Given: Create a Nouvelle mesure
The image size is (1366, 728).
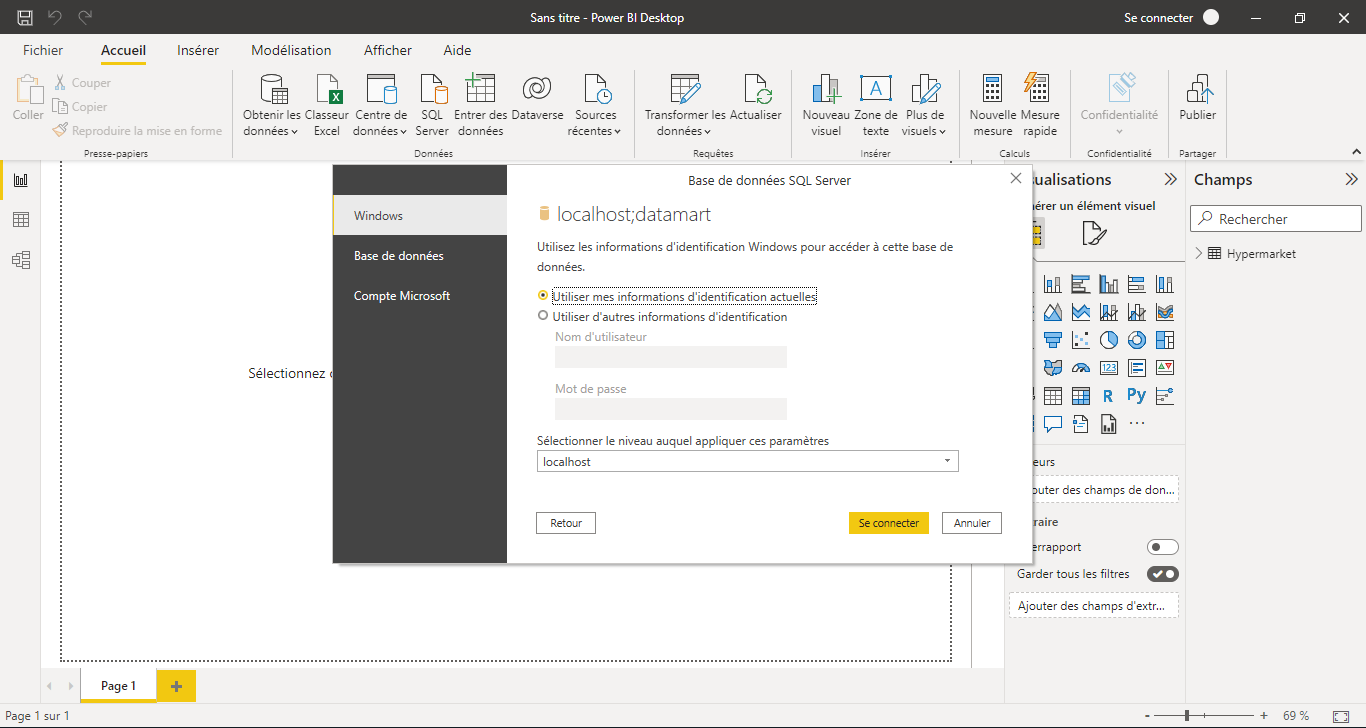Looking at the screenshot, I should click(992, 105).
